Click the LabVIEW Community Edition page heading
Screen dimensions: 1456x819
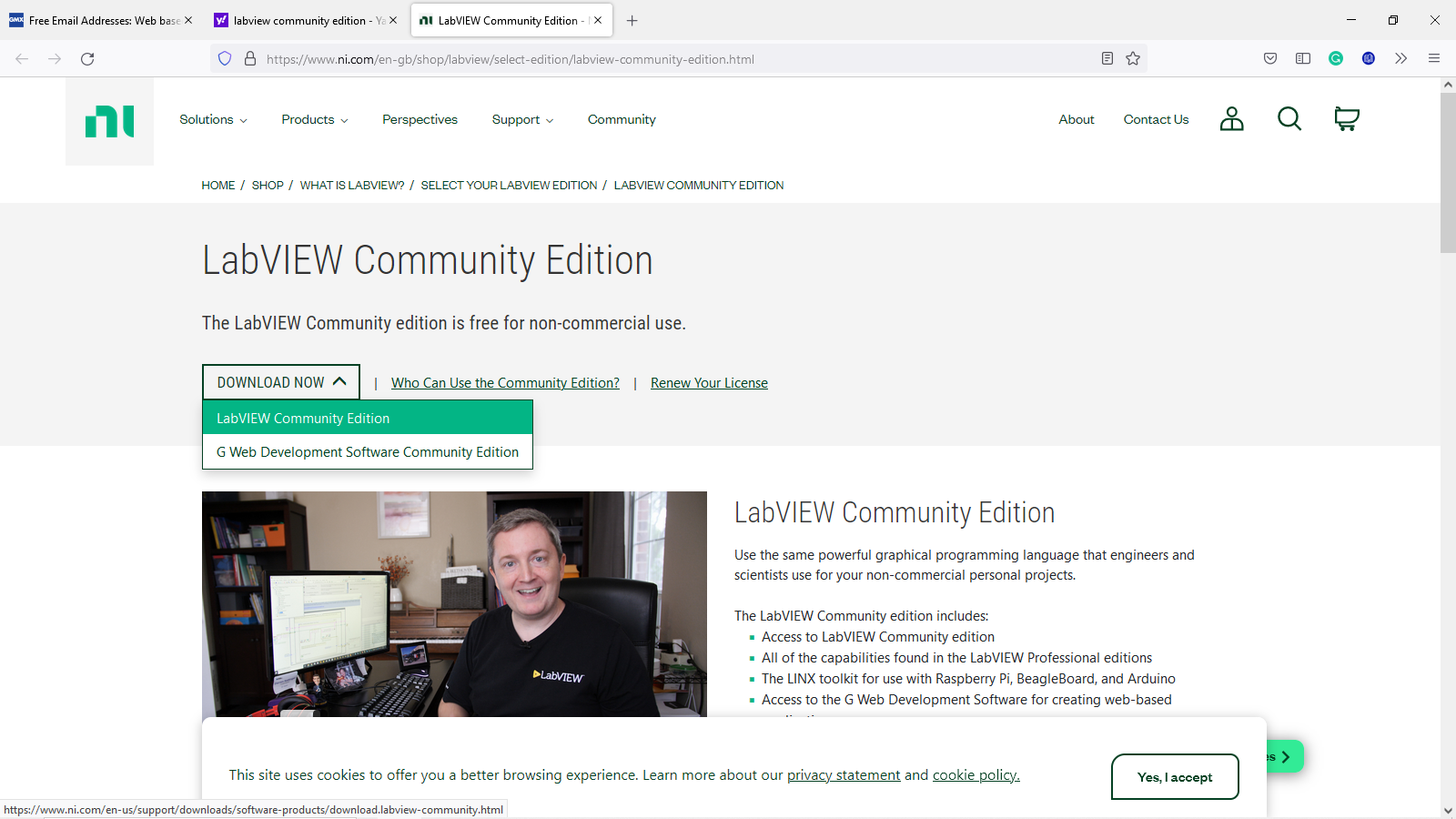tap(427, 260)
